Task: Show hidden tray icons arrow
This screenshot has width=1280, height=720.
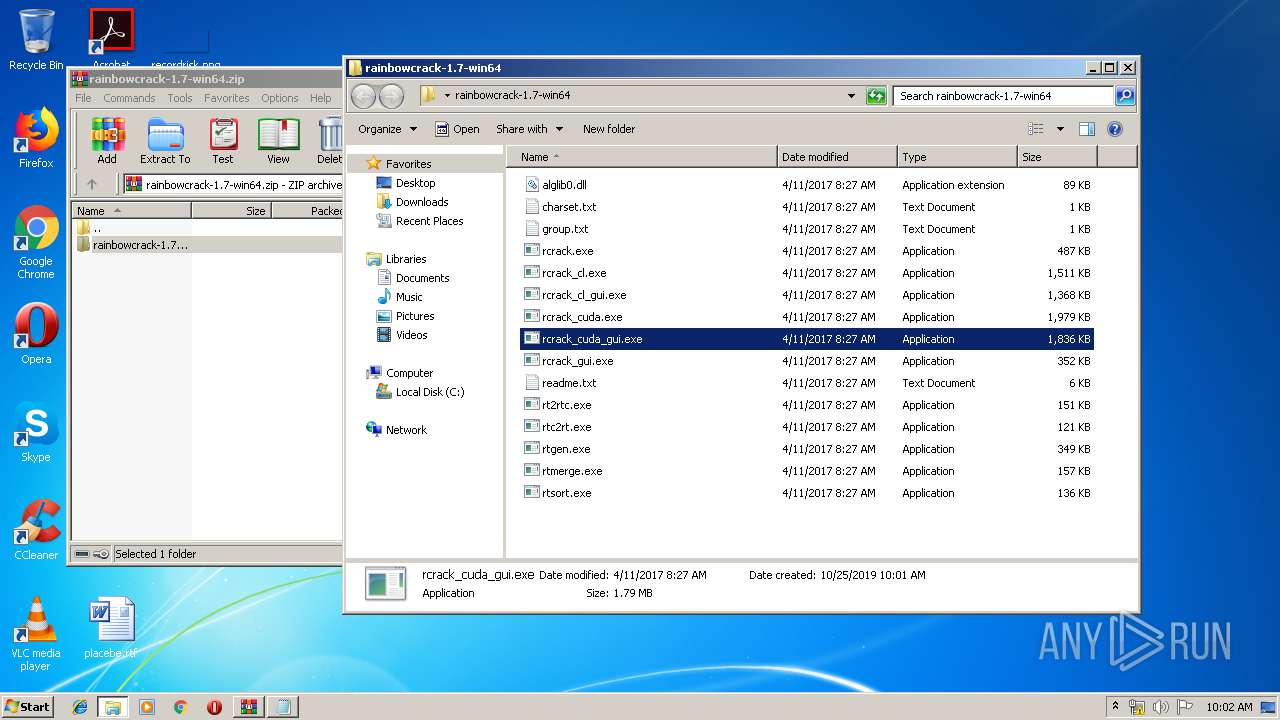Action: pyautogui.click(x=1116, y=706)
